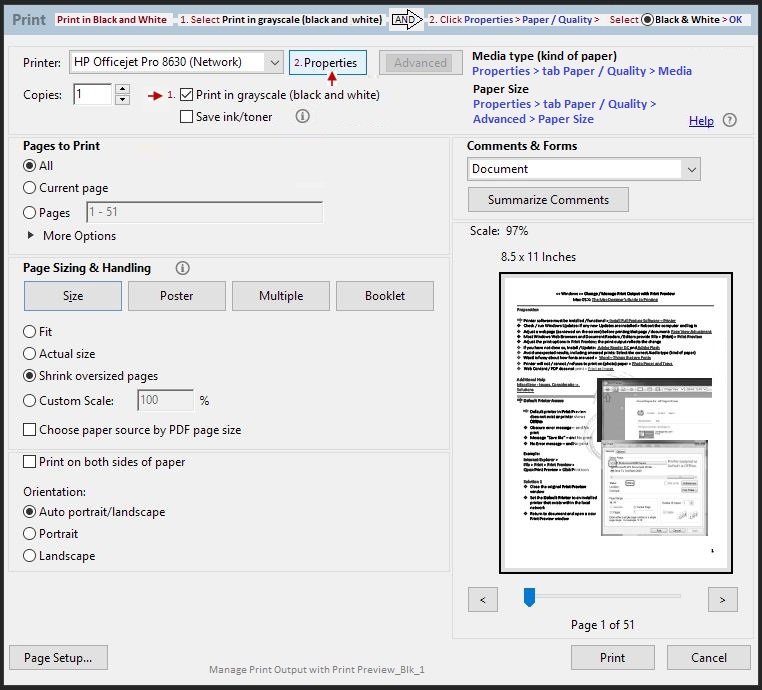Select Current page radio button

pos(30,188)
